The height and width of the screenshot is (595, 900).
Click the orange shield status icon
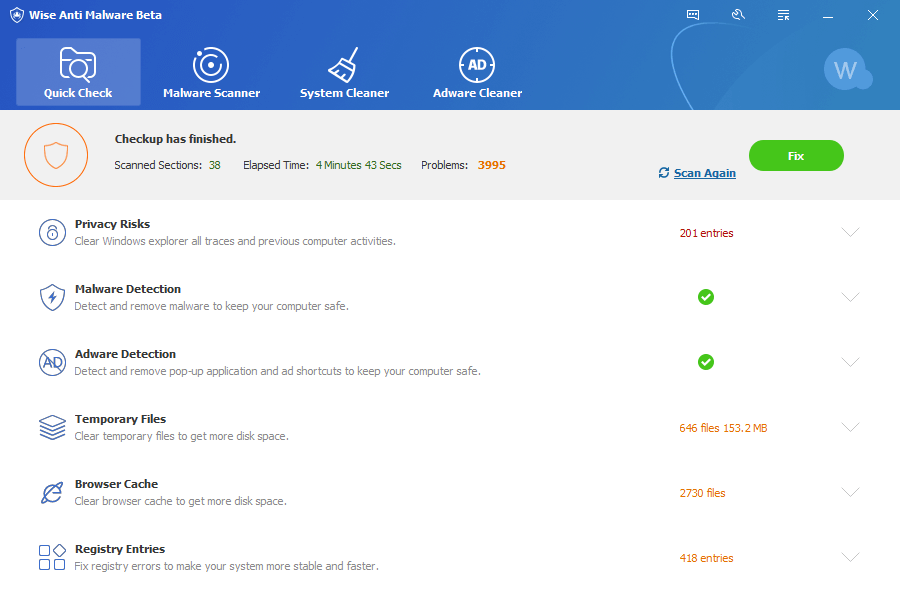[x=56, y=155]
